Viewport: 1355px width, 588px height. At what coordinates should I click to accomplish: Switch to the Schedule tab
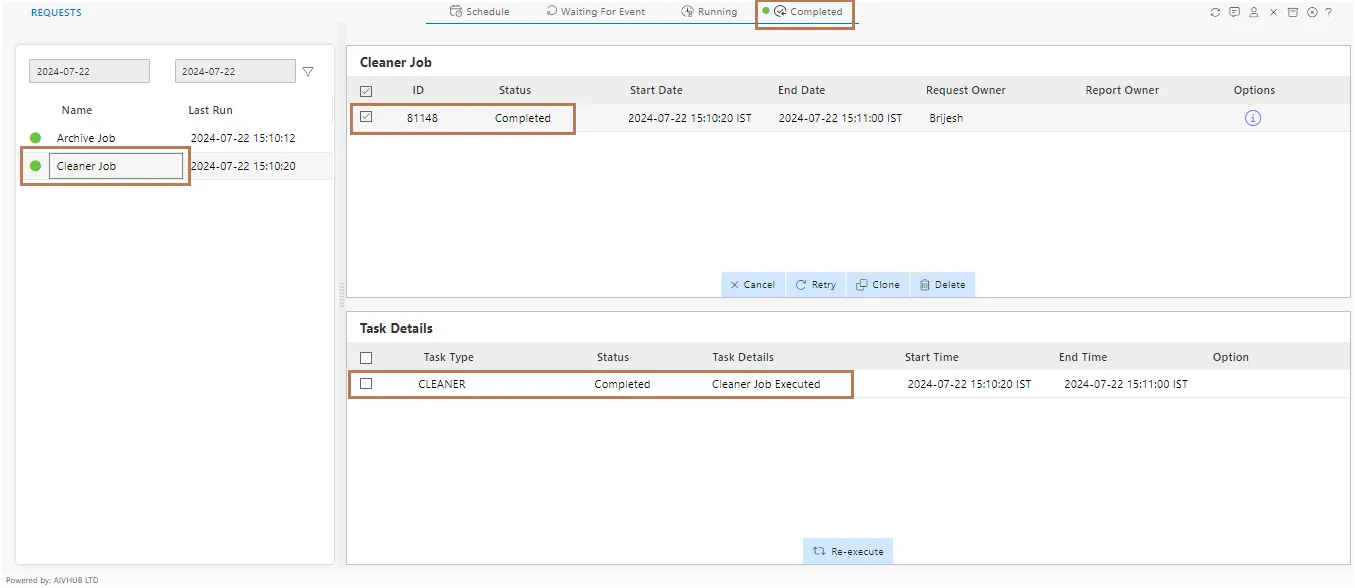(480, 12)
